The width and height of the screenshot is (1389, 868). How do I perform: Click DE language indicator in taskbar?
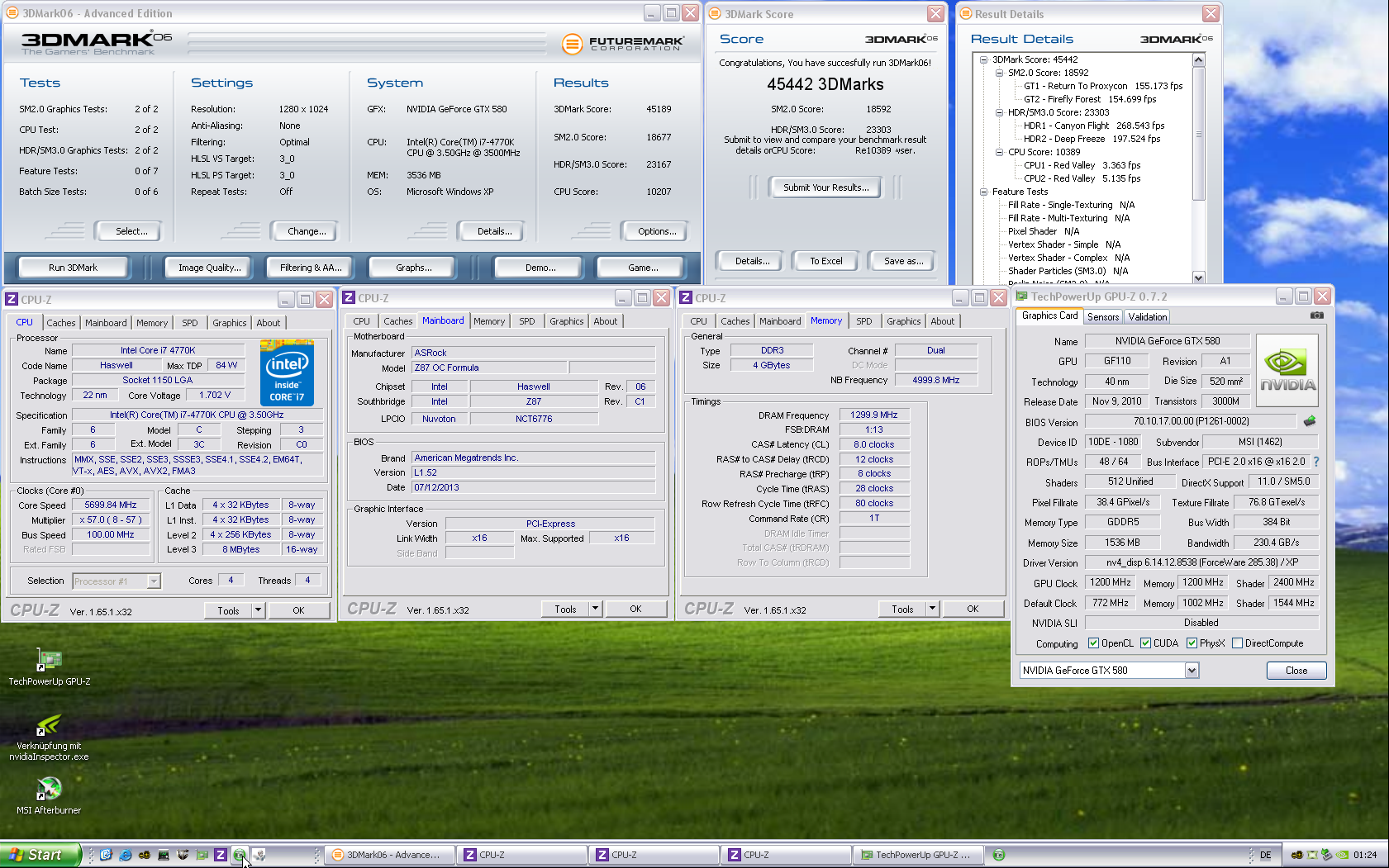(1265, 855)
